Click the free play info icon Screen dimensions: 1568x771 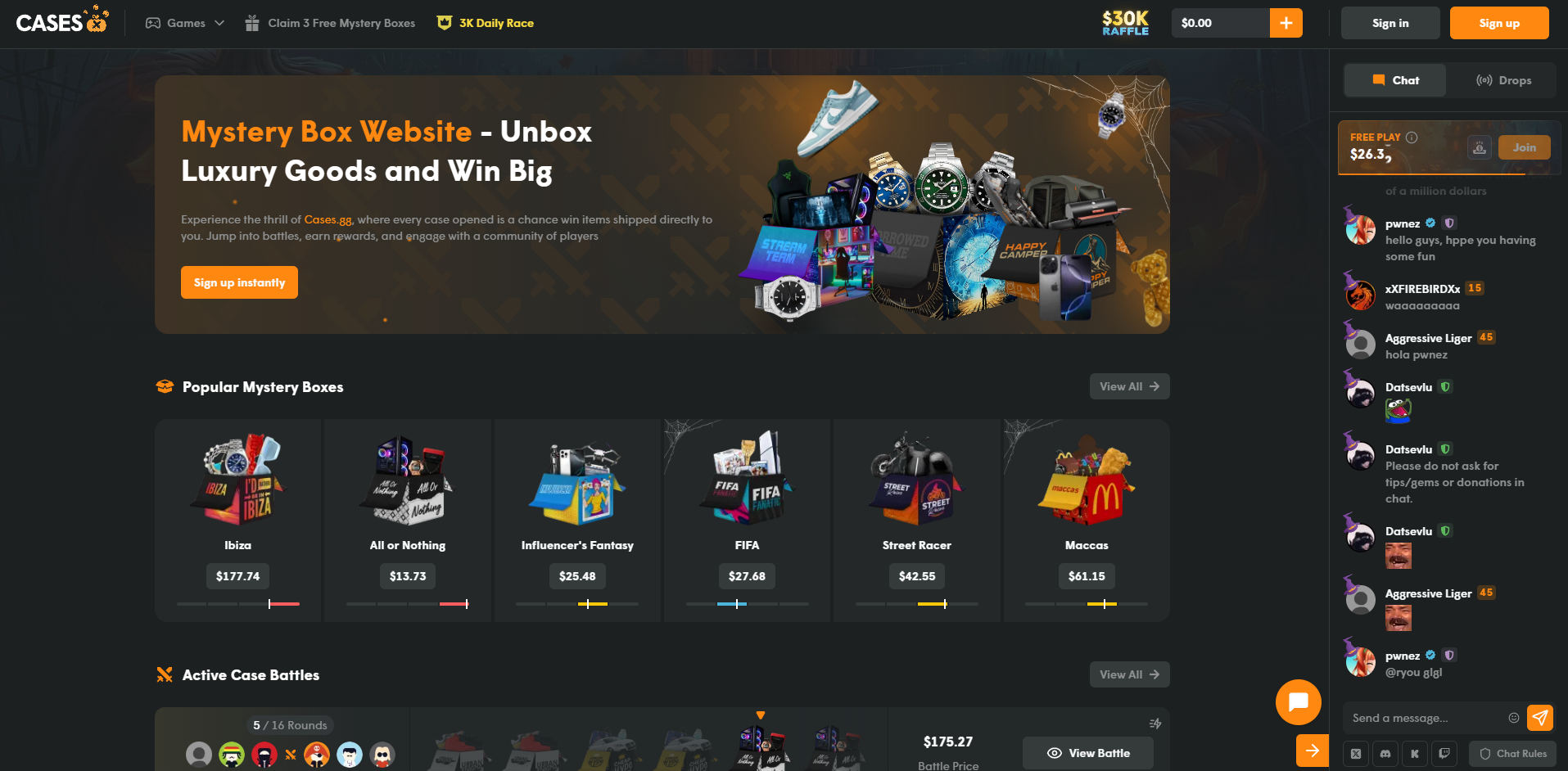(1412, 138)
